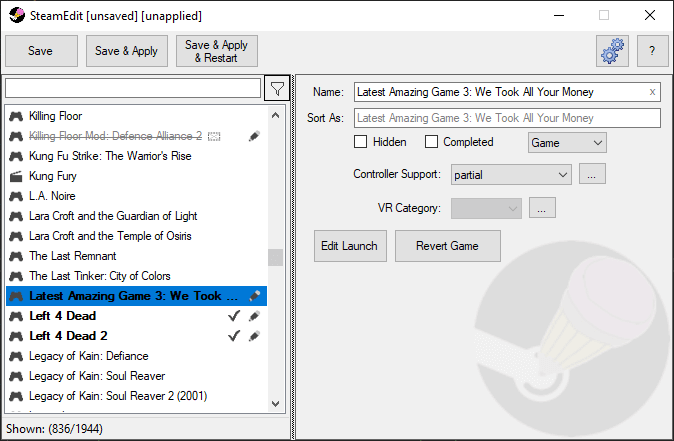Select Kung Fury in the list
The width and height of the screenshot is (674, 441).
(x=136, y=176)
